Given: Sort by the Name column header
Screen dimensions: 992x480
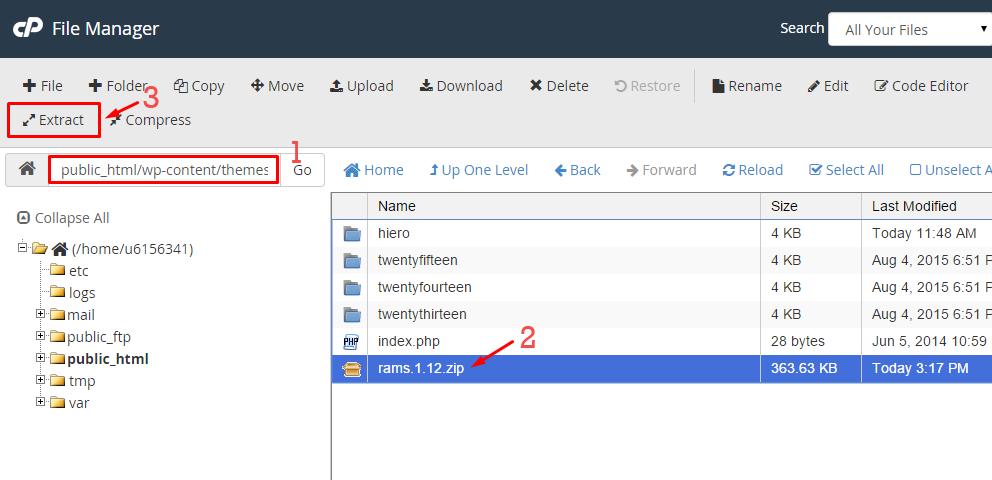Looking at the screenshot, I should pyautogui.click(x=564, y=206).
